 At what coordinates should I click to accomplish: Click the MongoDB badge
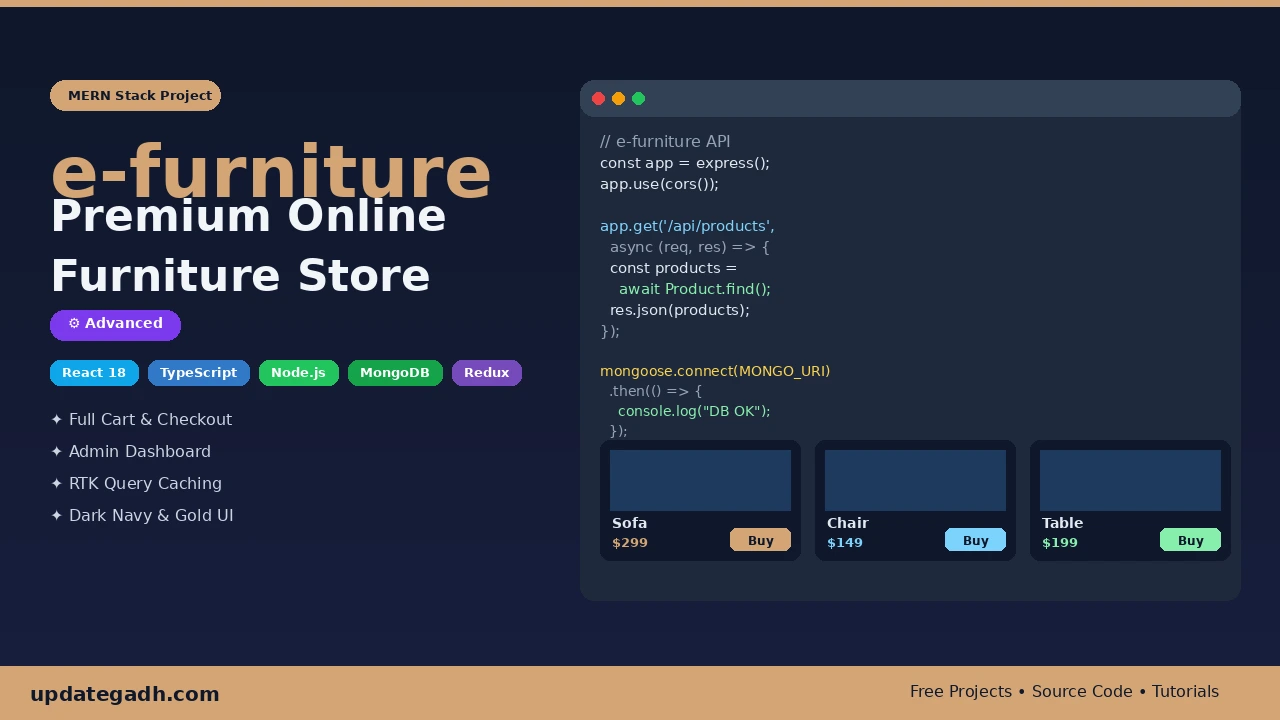coord(395,372)
